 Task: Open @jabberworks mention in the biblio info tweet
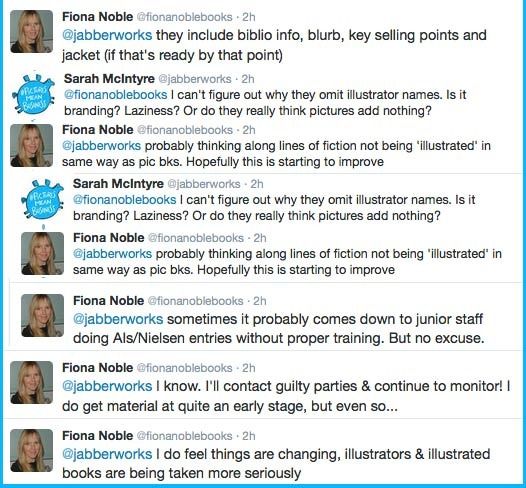(107, 36)
